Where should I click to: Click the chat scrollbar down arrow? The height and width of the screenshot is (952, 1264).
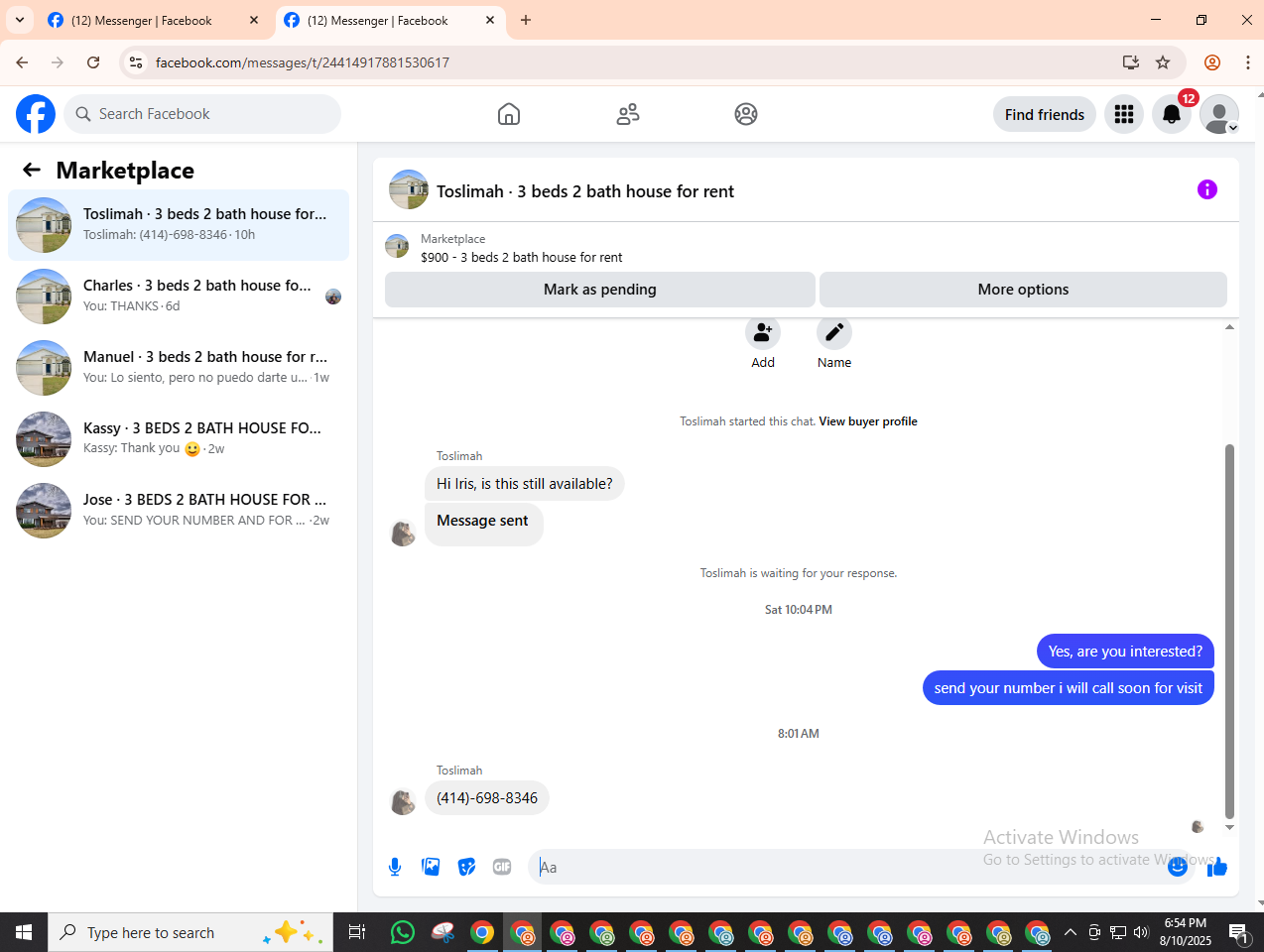(1230, 827)
